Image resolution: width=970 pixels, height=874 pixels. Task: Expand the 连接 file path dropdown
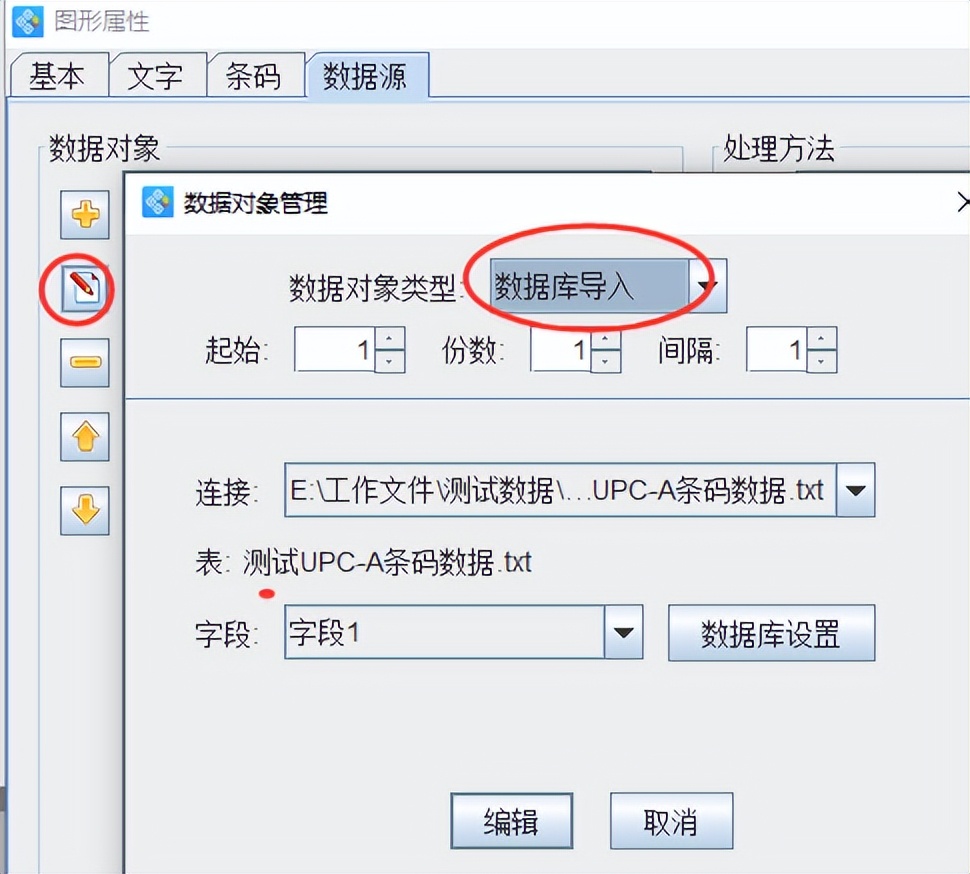coord(856,490)
